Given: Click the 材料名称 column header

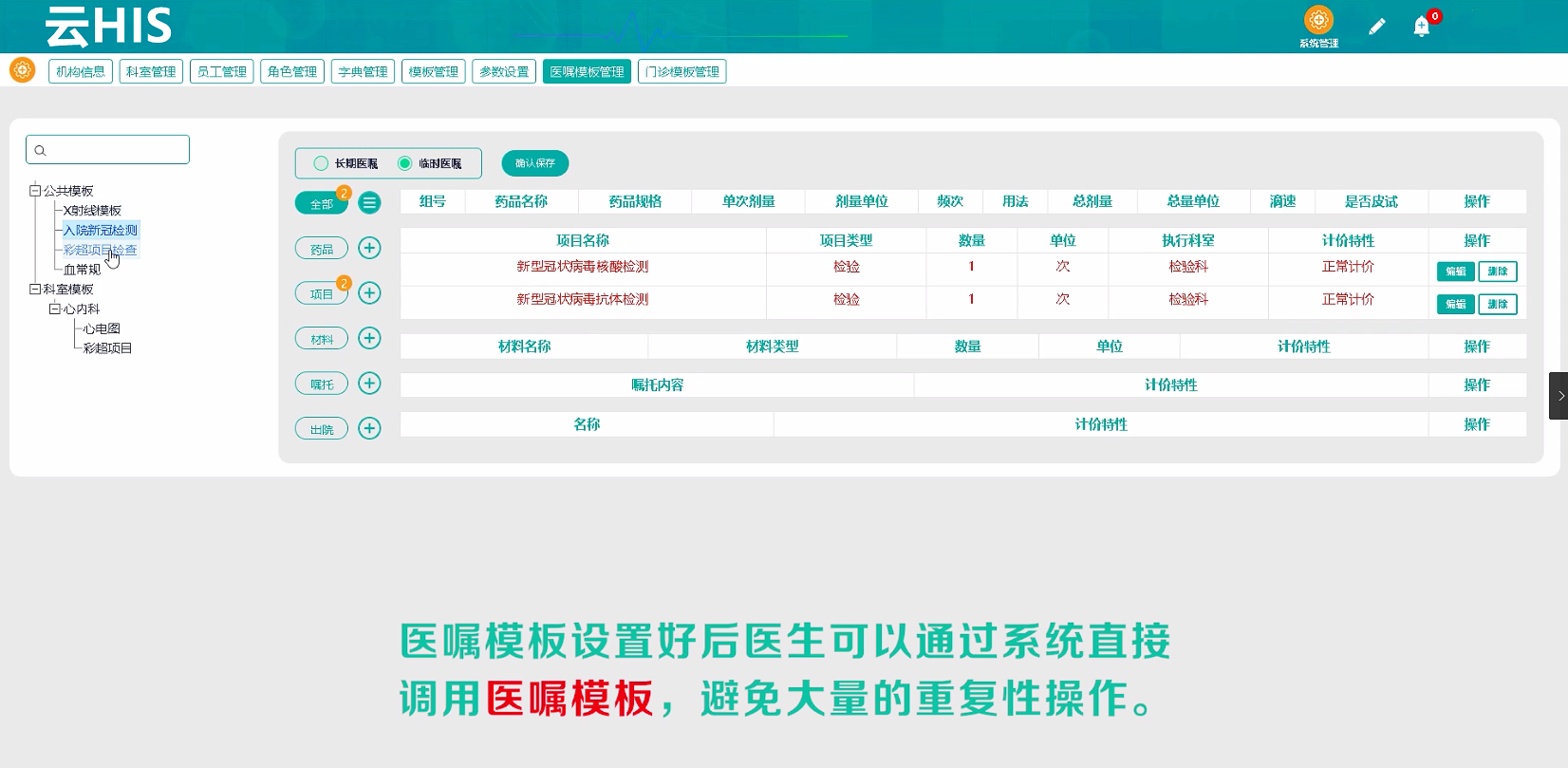Looking at the screenshot, I should pyautogui.click(x=524, y=347).
